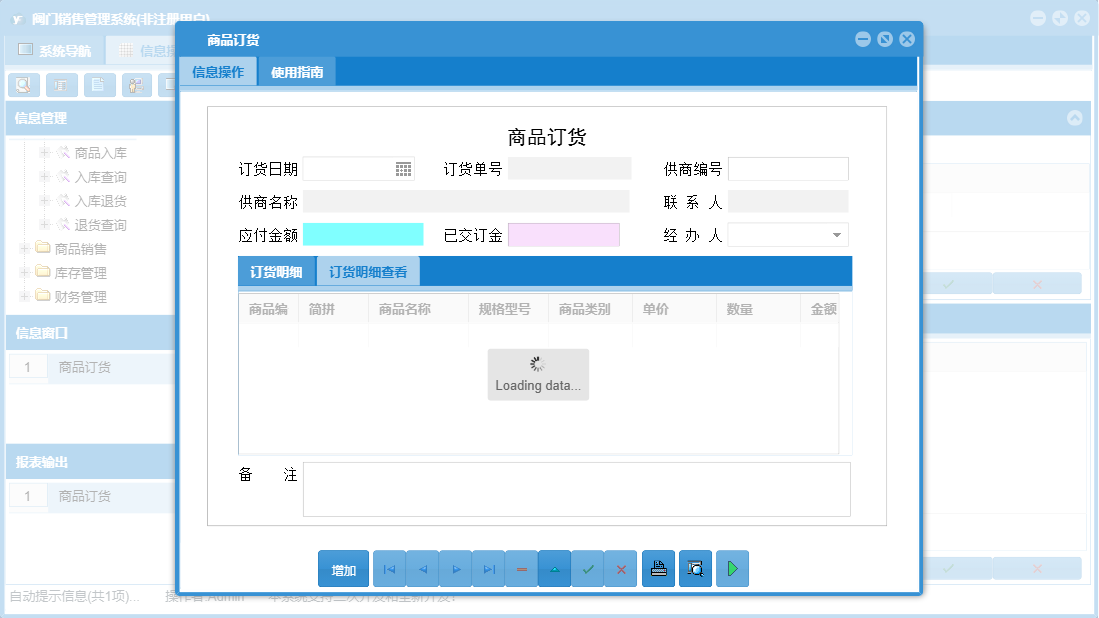Click the 系统导航 button
Viewport: 1099px width, 618px height.
[55, 49]
